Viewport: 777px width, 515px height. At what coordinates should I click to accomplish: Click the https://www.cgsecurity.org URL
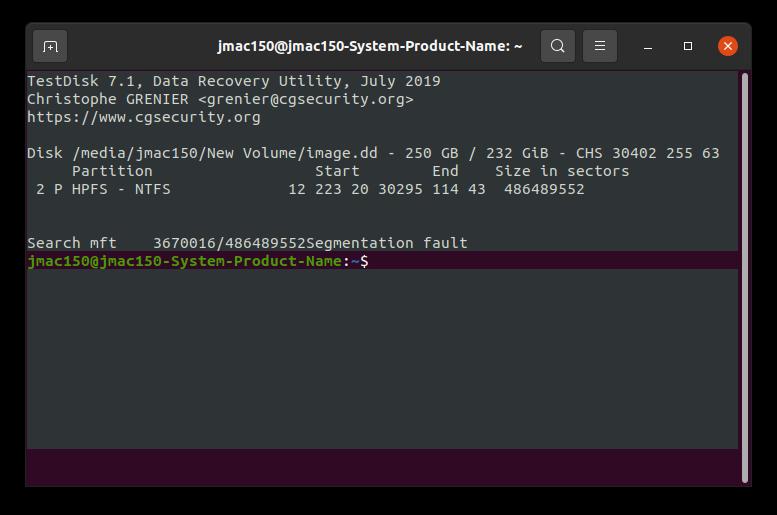(143, 117)
